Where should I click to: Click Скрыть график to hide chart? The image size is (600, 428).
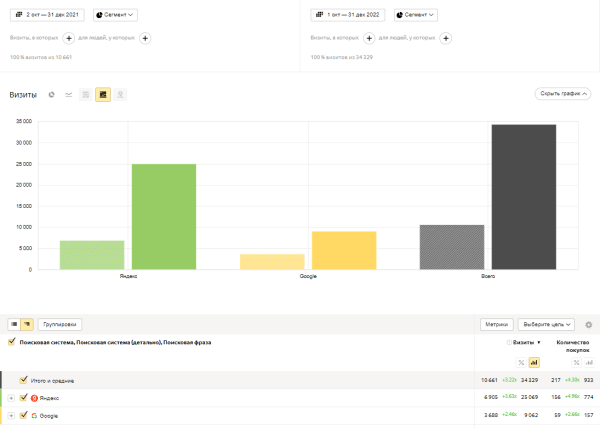click(x=563, y=94)
